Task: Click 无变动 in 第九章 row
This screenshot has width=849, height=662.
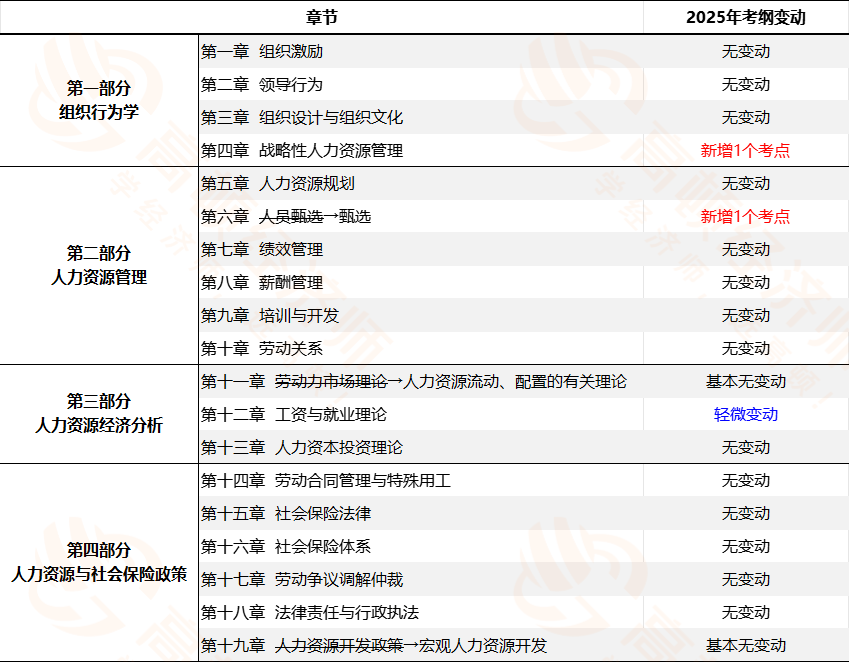Action: click(x=746, y=316)
